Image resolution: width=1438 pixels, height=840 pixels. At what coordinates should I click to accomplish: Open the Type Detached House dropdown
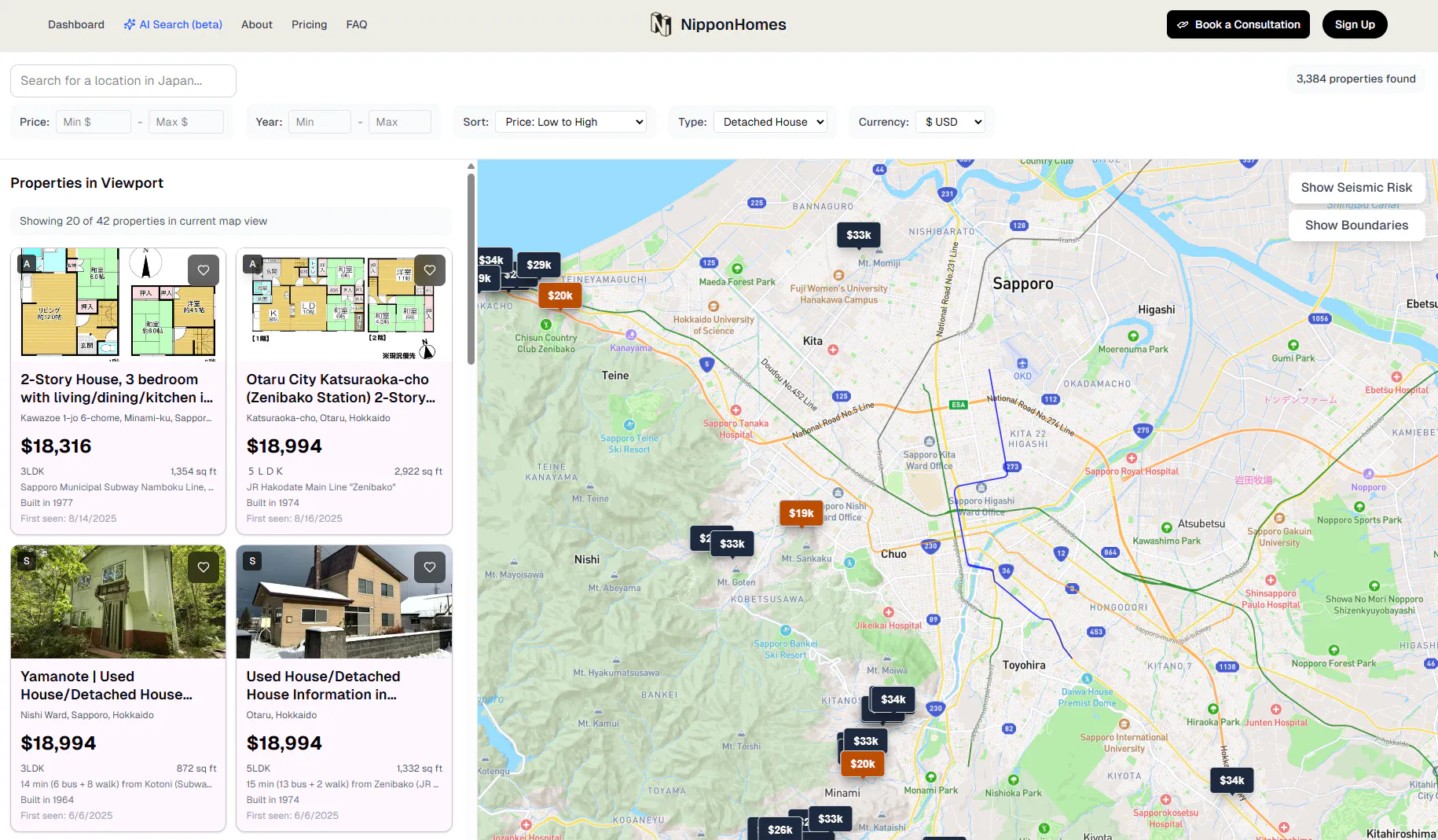770,122
